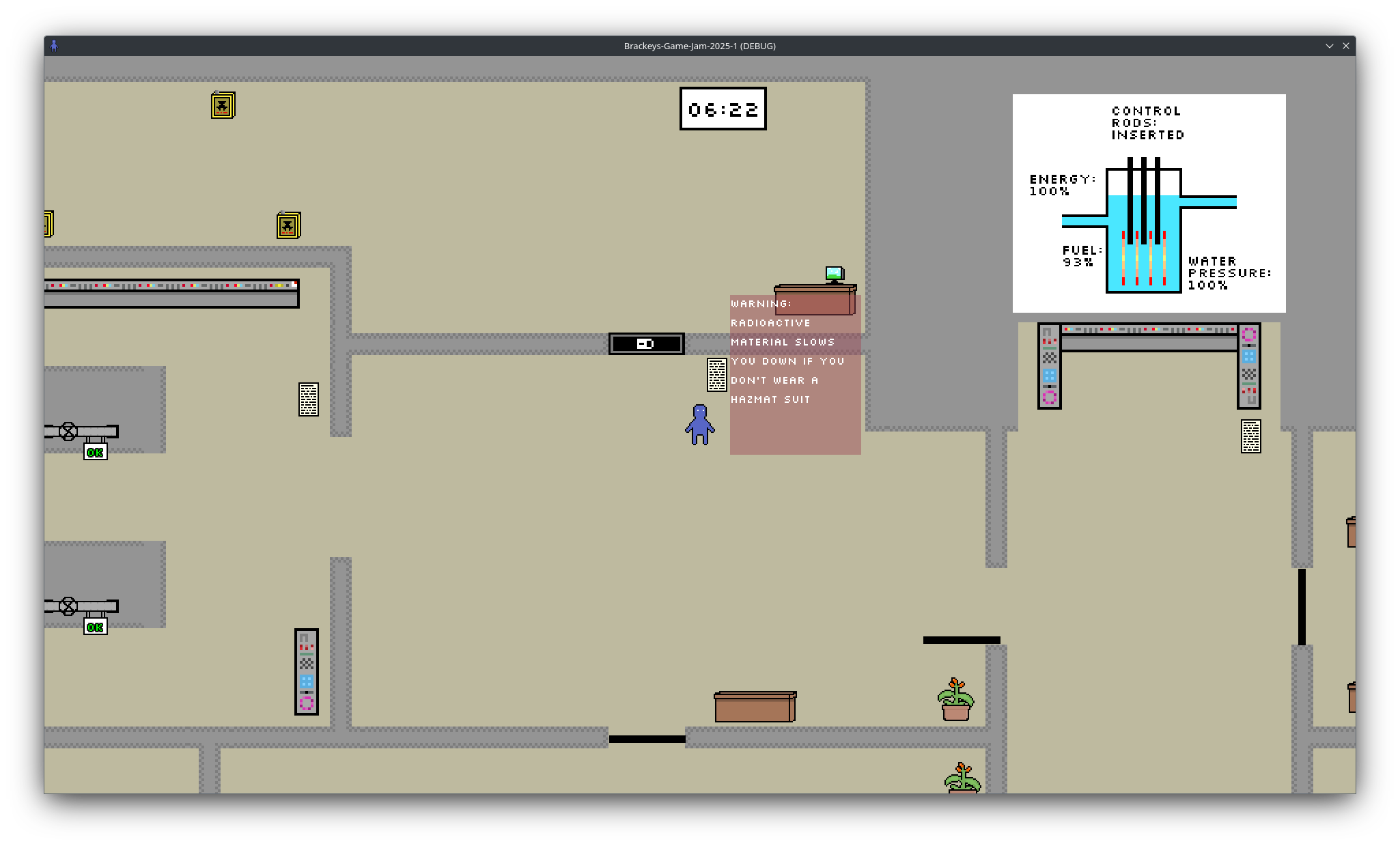Image resolution: width=1400 pixels, height=846 pixels.
Task: Pick up the hazmat crate near the center wall
Action: click(x=289, y=225)
